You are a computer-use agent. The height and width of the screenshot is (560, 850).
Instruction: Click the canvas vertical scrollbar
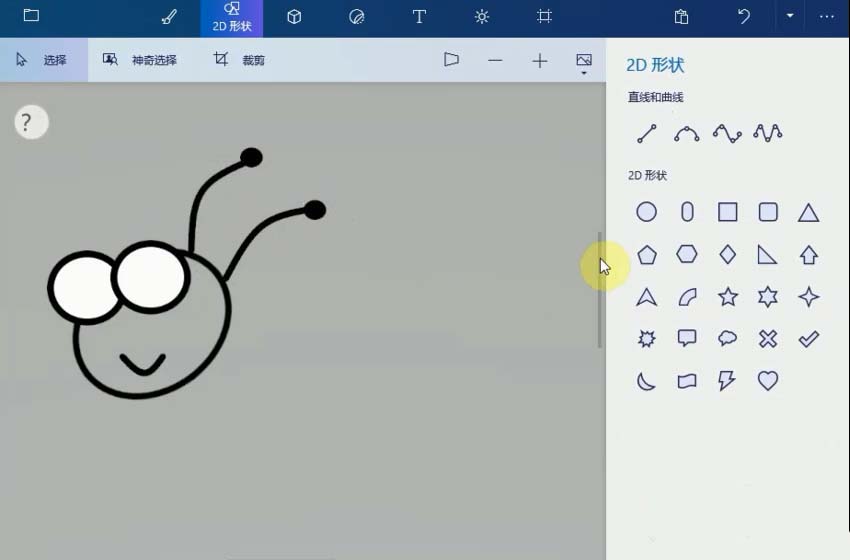point(600,289)
